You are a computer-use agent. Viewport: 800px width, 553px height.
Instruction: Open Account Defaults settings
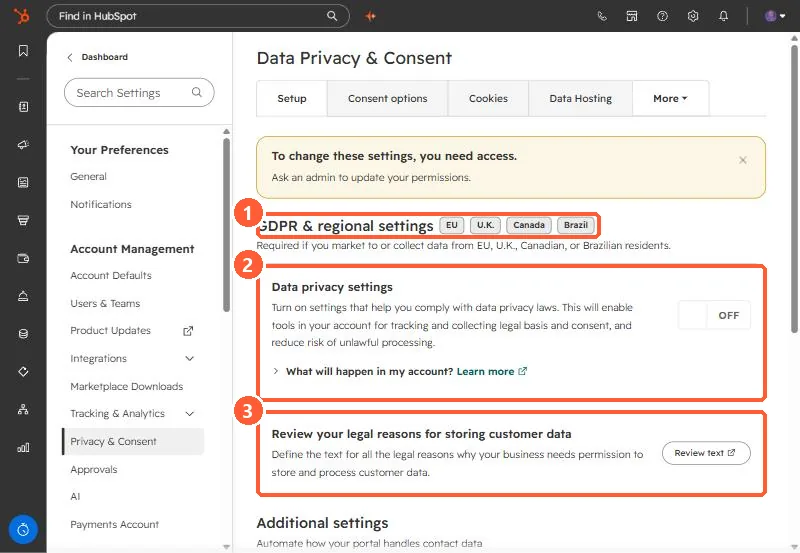(111, 275)
